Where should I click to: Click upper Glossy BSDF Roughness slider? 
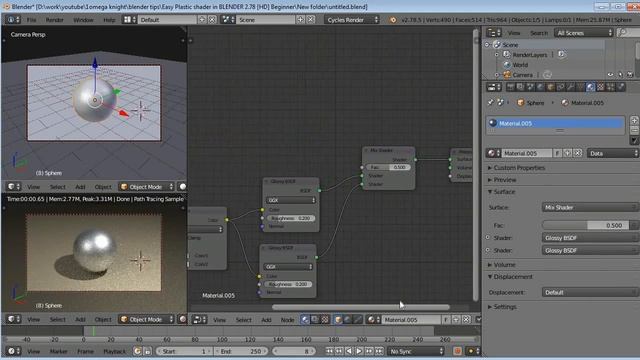291,218
